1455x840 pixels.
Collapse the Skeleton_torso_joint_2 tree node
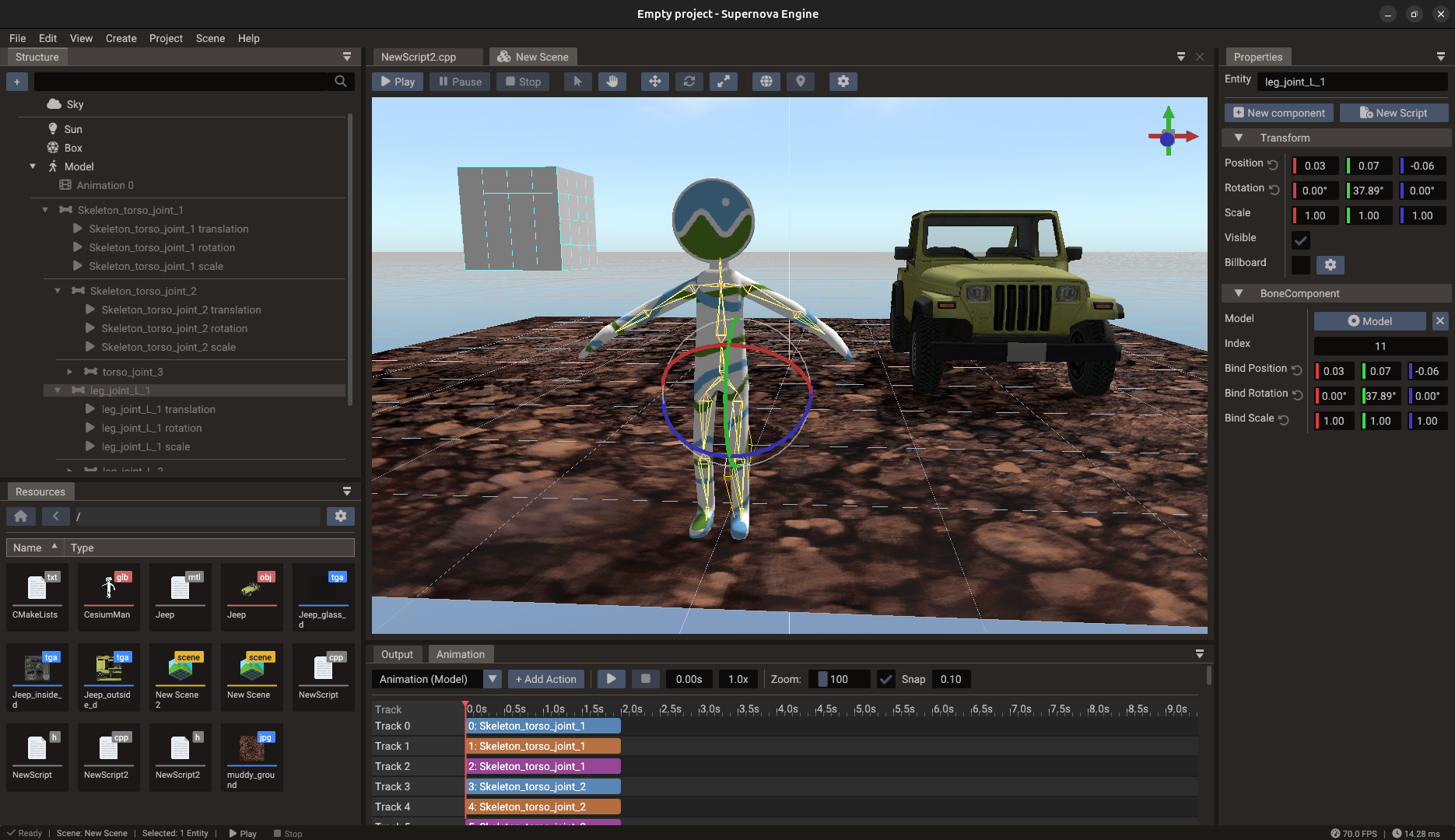(x=57, y=290)
